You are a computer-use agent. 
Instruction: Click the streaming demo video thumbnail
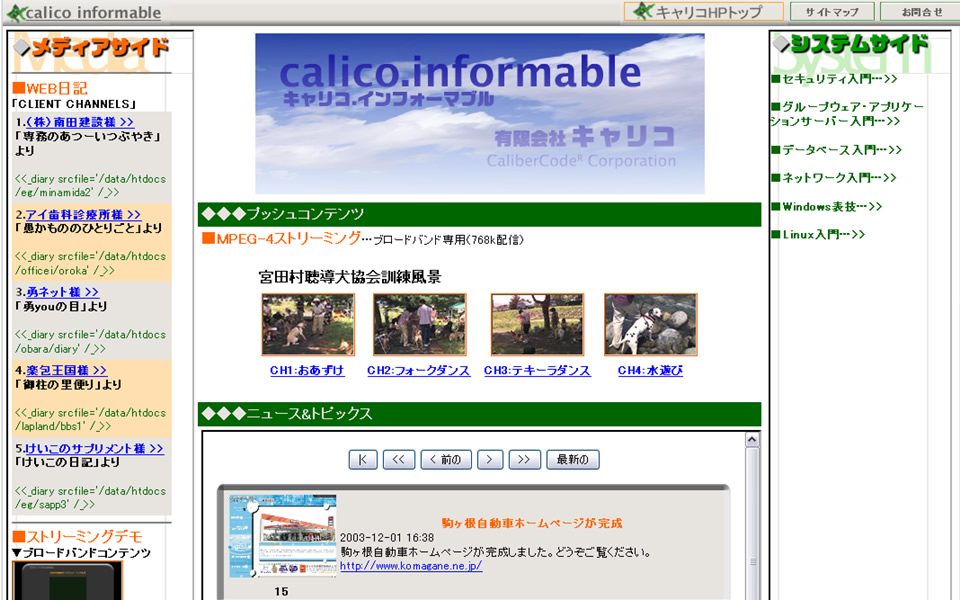tap(67, 580)
